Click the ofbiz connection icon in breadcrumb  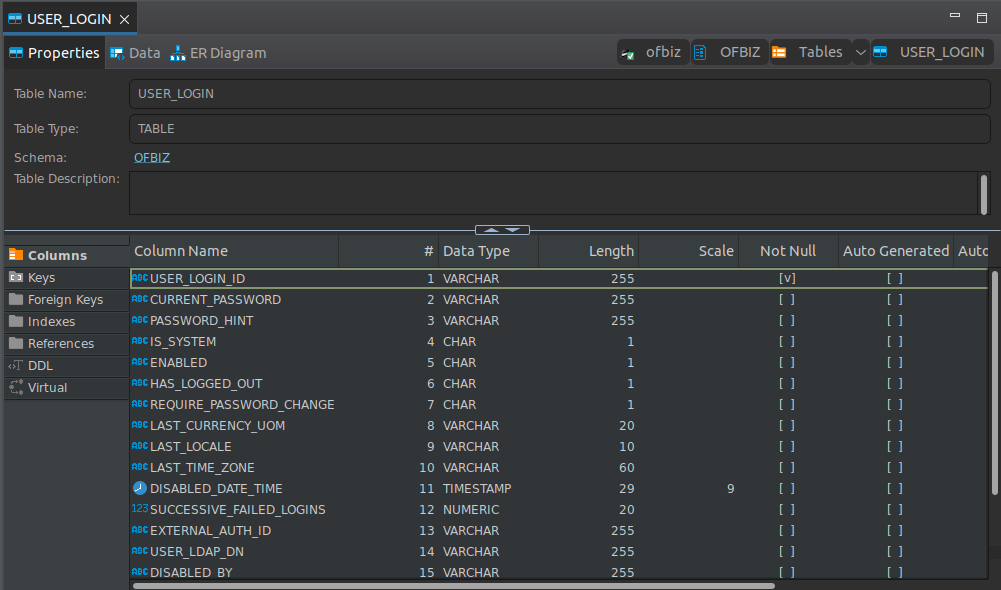tap(628, 53)
